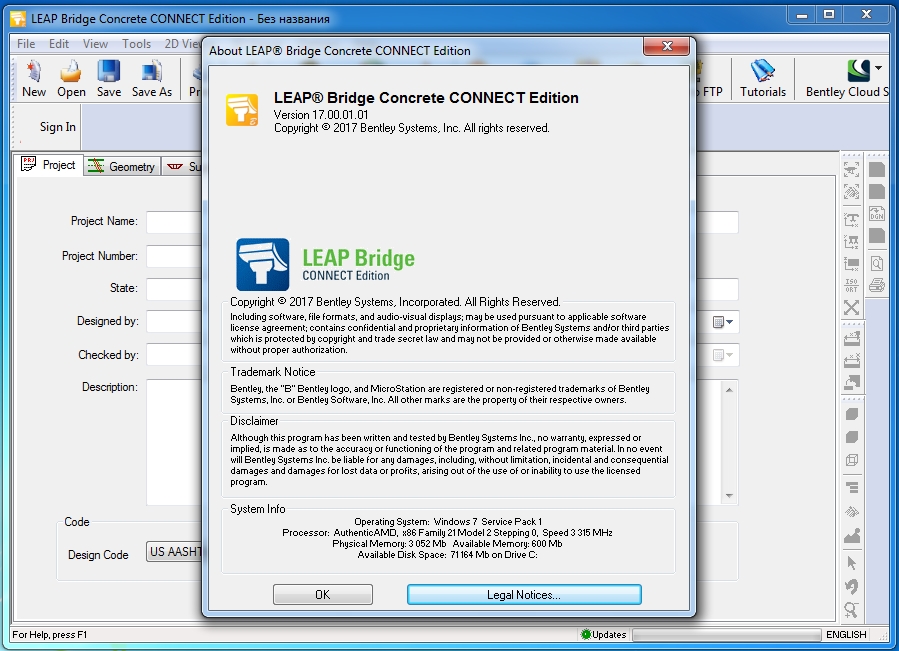Click 'For Help, press F1' status text
The width and height of the screenshot is (899, 651).
coord(50,634)
